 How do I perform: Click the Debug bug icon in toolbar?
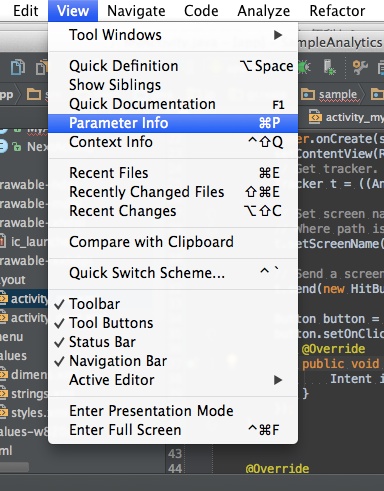click(304, 67)
